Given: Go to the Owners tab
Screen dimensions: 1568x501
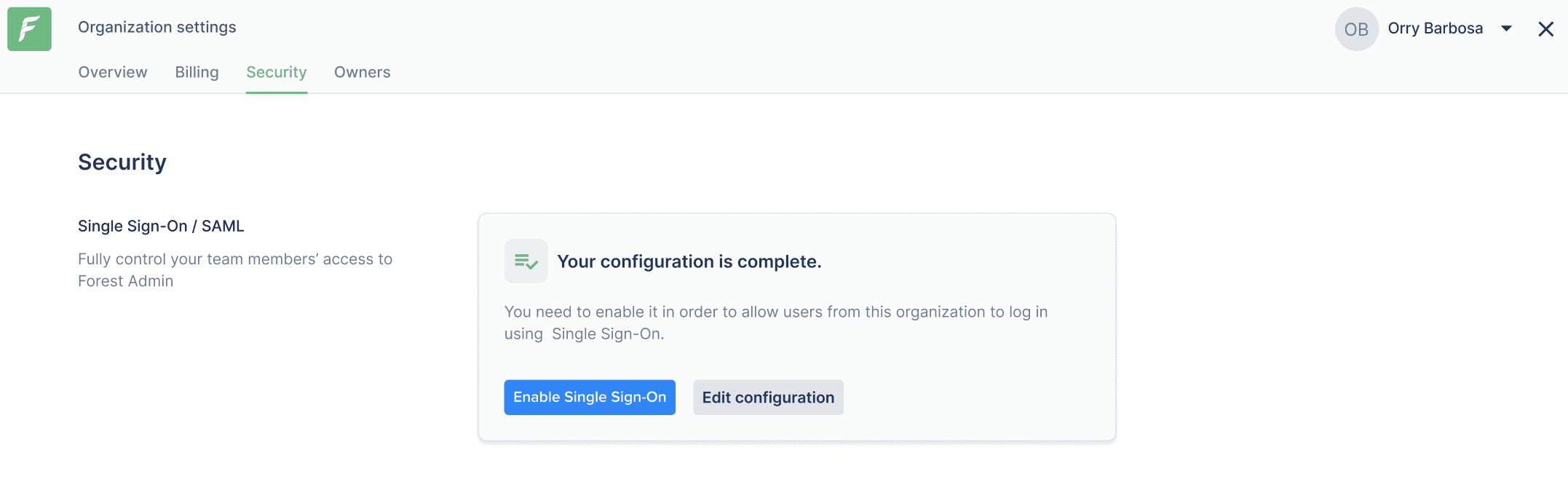Looking at the screenshot, I should coord(363,72).
